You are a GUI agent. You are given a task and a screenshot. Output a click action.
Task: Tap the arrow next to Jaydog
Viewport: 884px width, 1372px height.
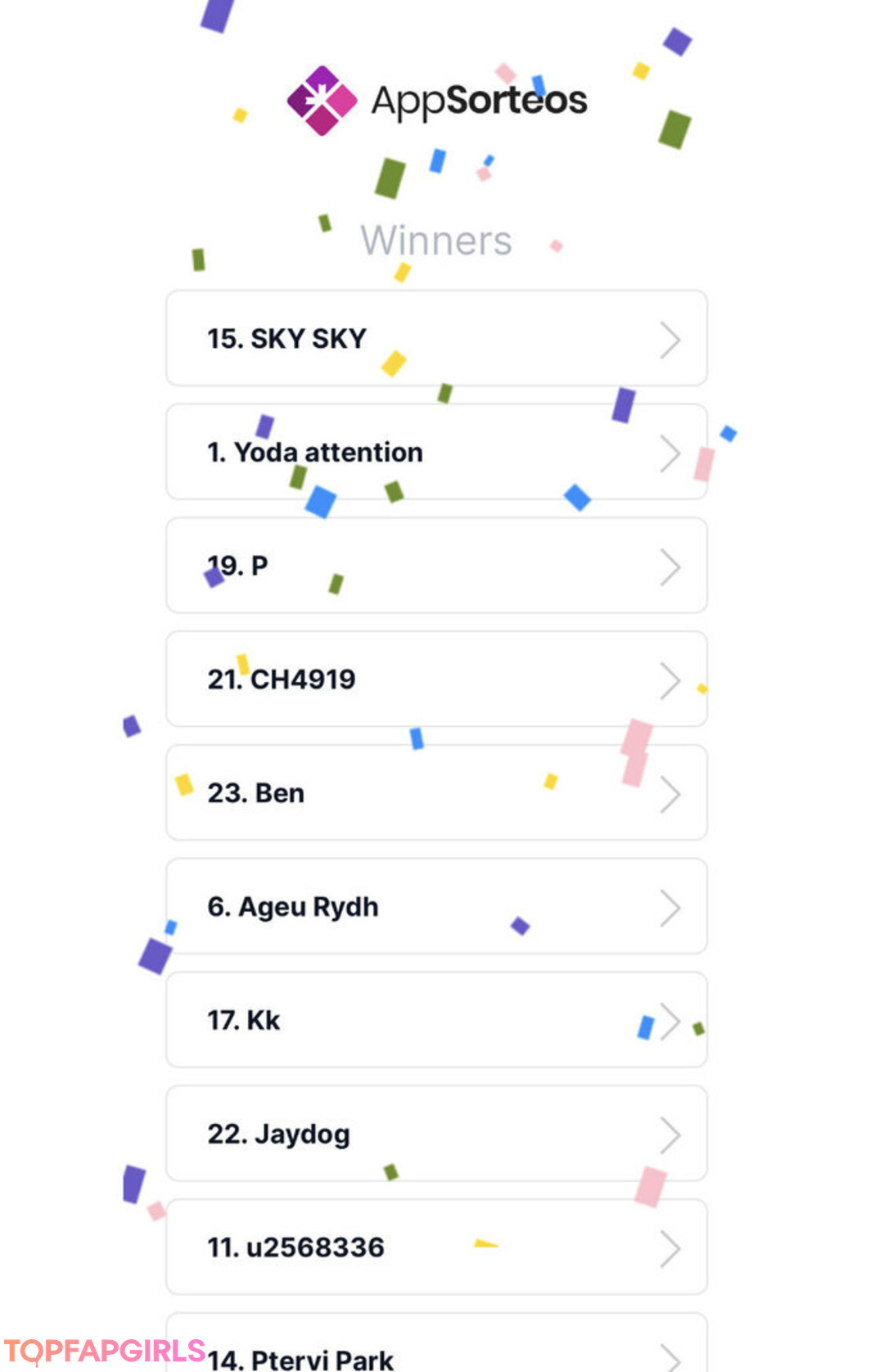coord(670,1136)
